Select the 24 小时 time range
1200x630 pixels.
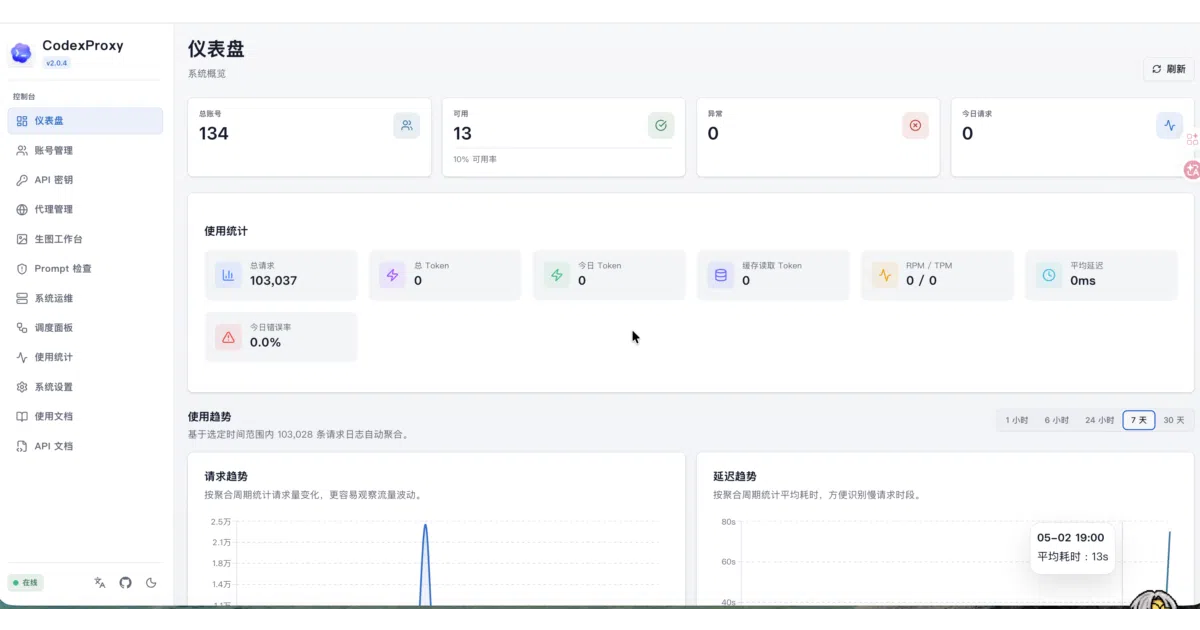[x=1100, y=420]
